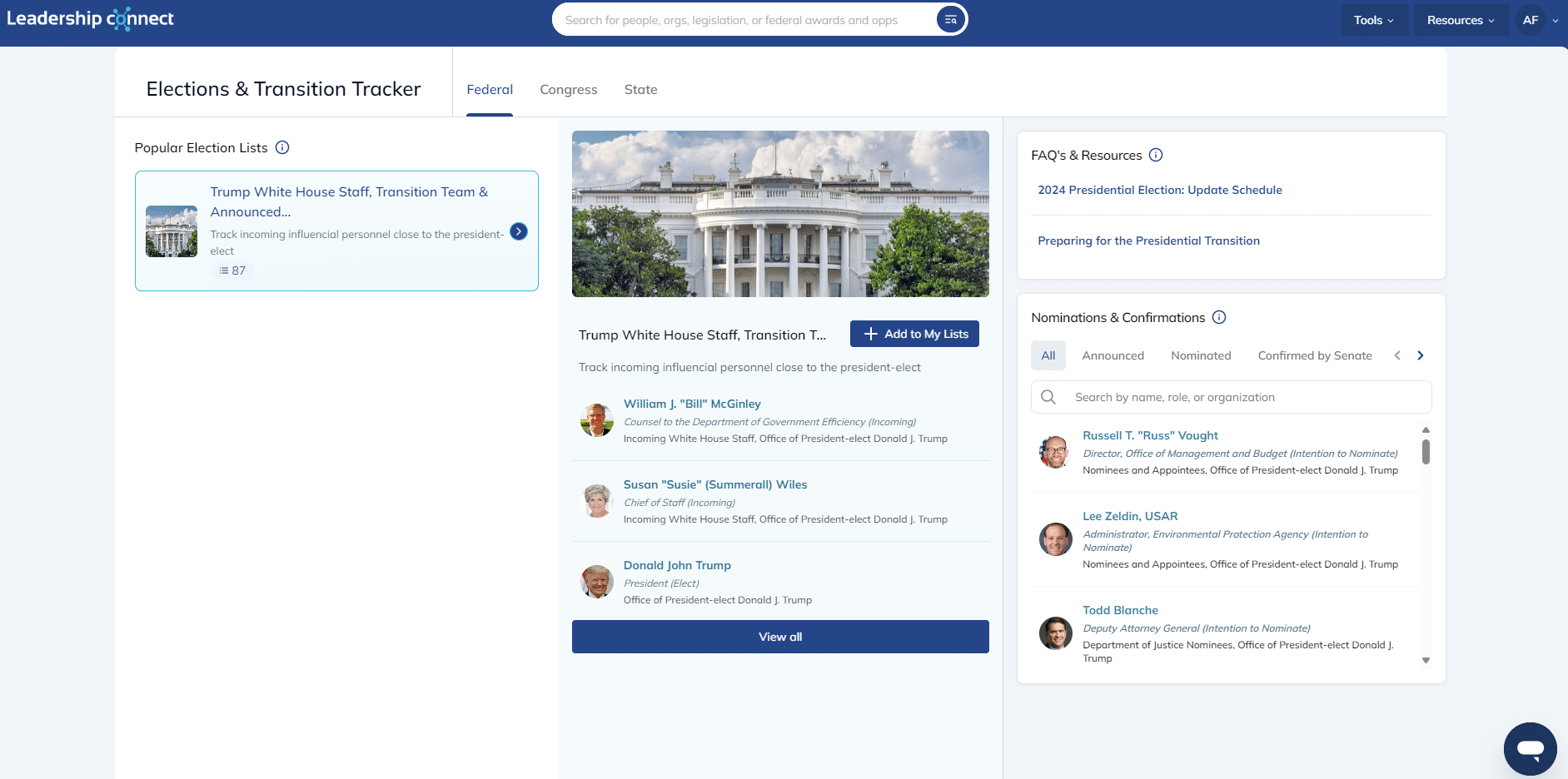Select the Confirmed by Senate filter
The image size is (1568, 779).
tap(1315, 355)
